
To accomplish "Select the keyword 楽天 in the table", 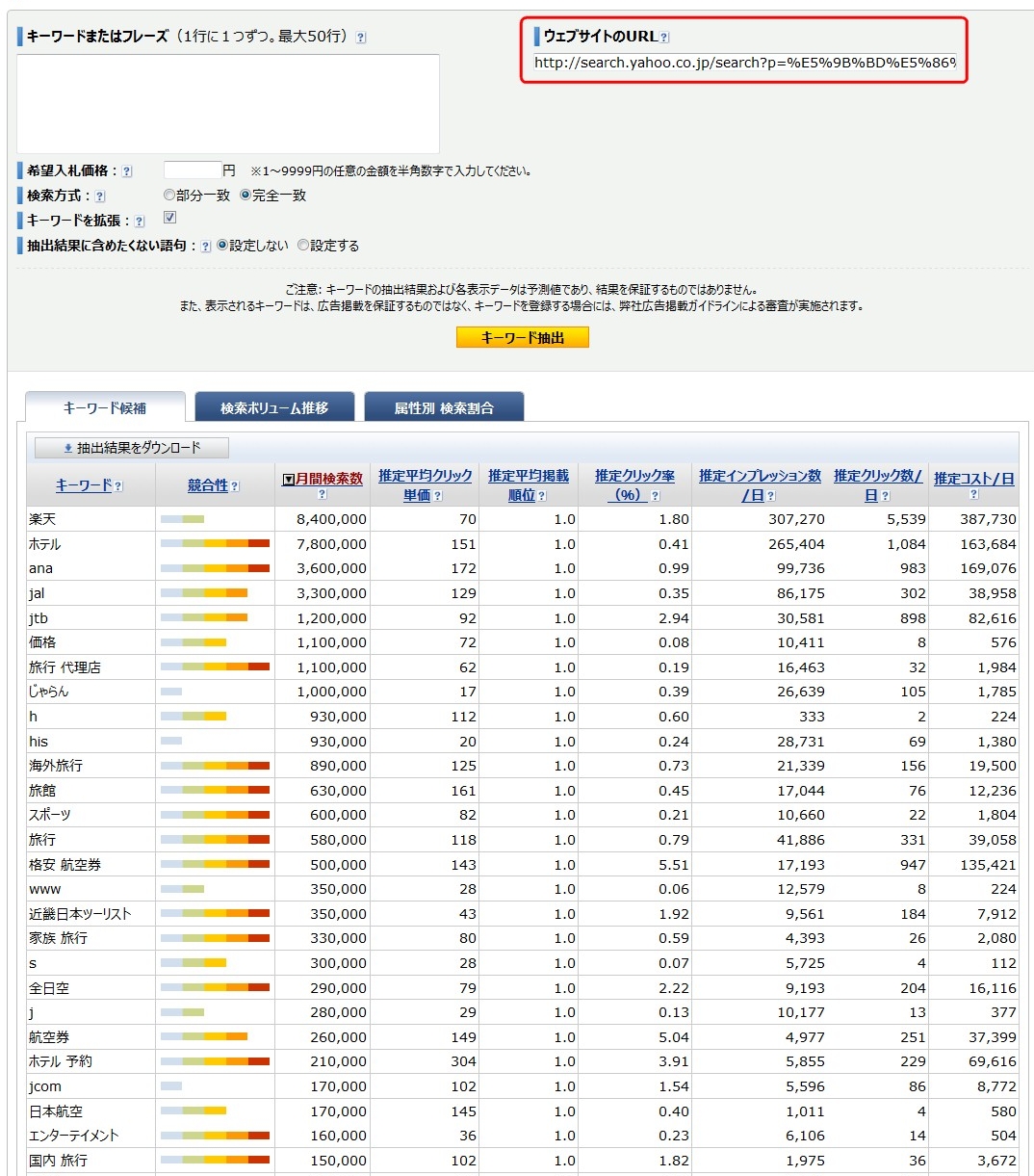I will click(42, 519).
